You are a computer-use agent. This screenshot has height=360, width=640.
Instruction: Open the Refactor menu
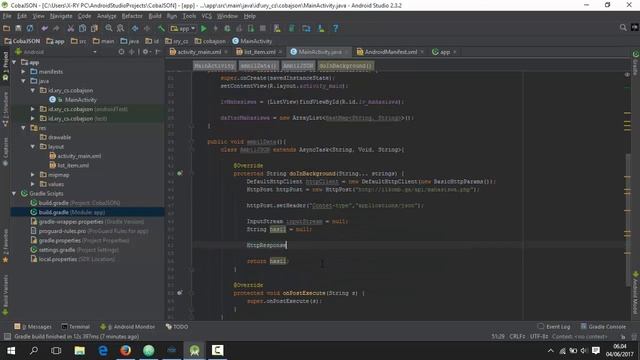click(132, 16)
